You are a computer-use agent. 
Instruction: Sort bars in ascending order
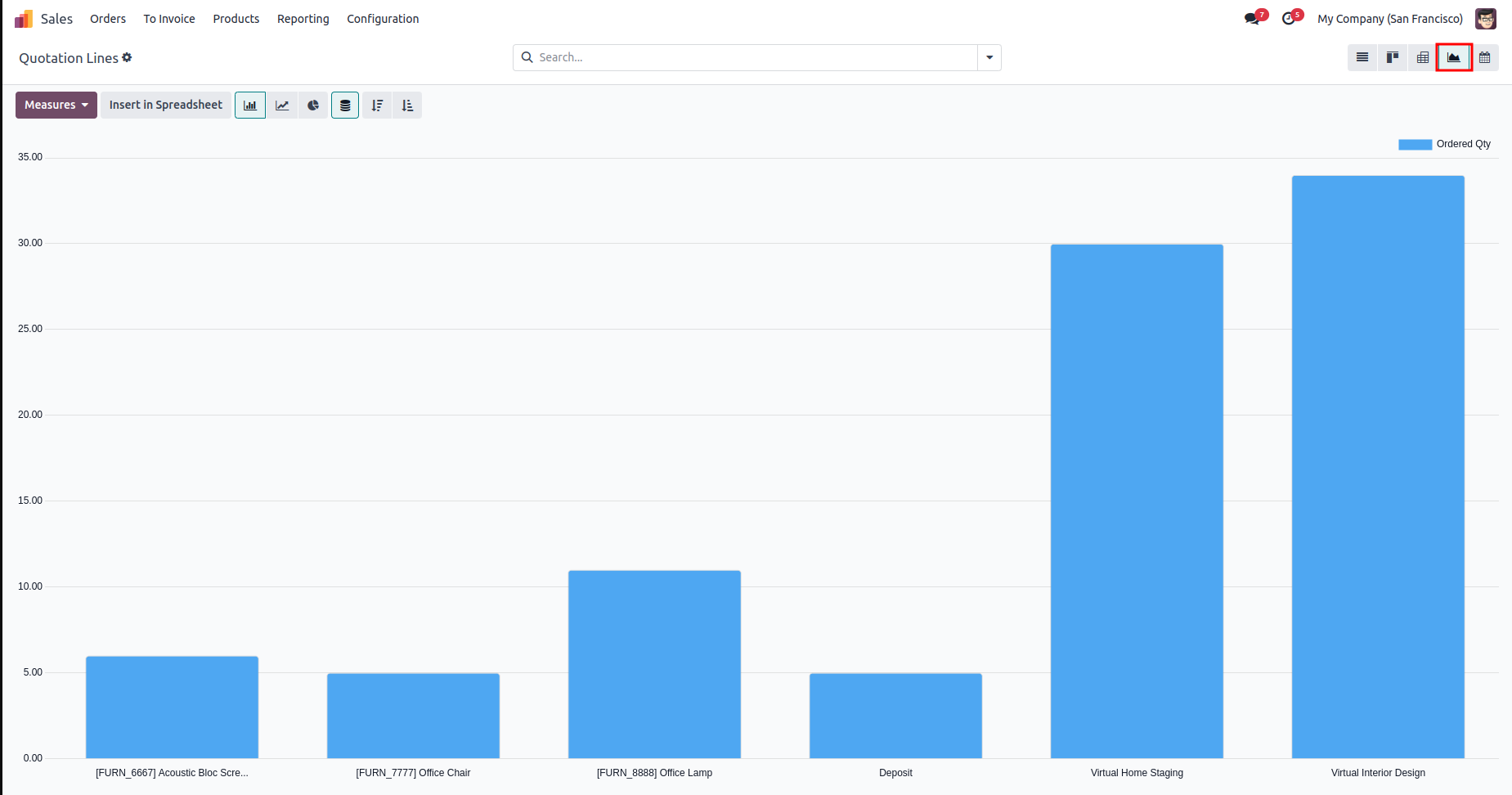[x=407, y=106]
